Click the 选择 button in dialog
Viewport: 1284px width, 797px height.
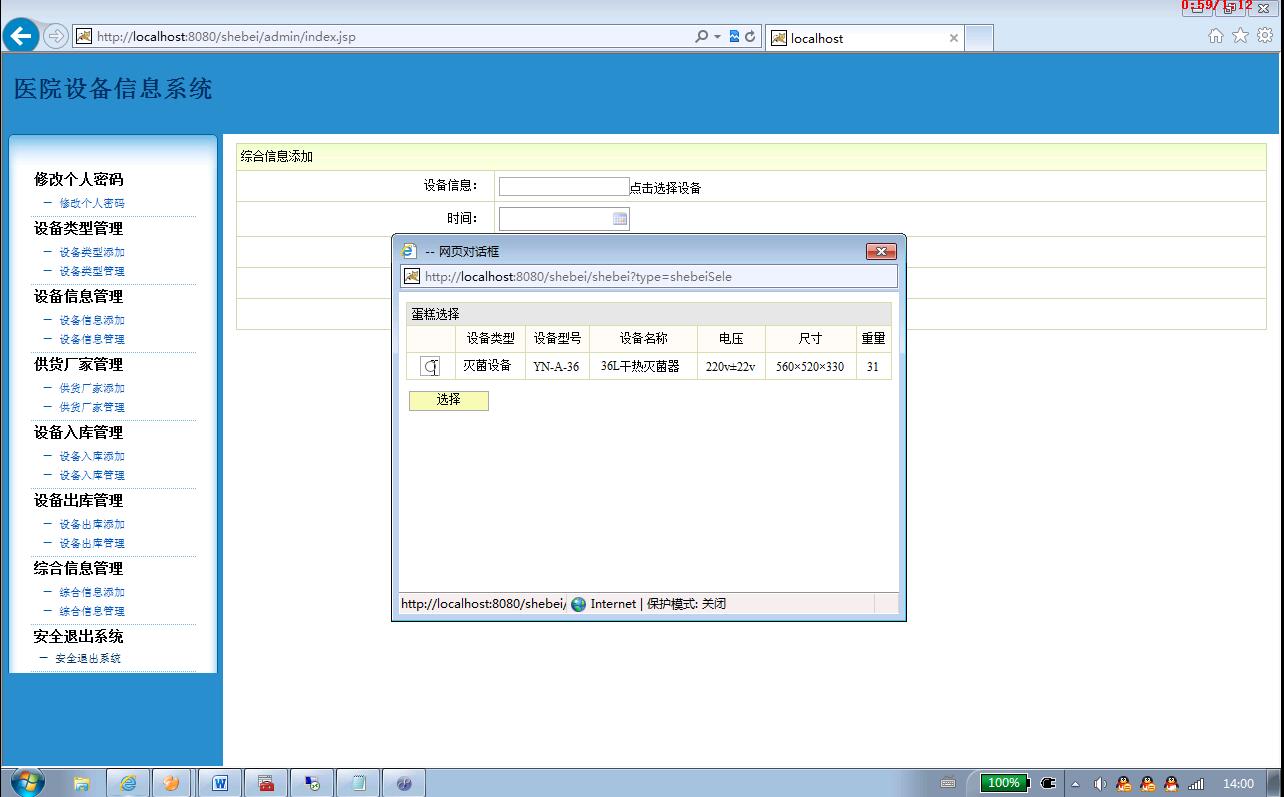point(449,400)
